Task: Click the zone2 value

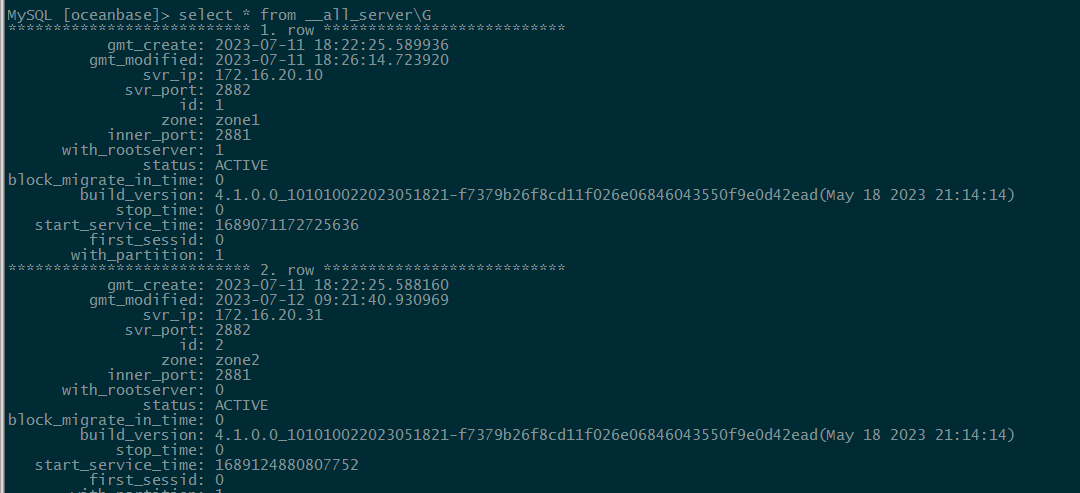Action: click(x=238, y=359)
